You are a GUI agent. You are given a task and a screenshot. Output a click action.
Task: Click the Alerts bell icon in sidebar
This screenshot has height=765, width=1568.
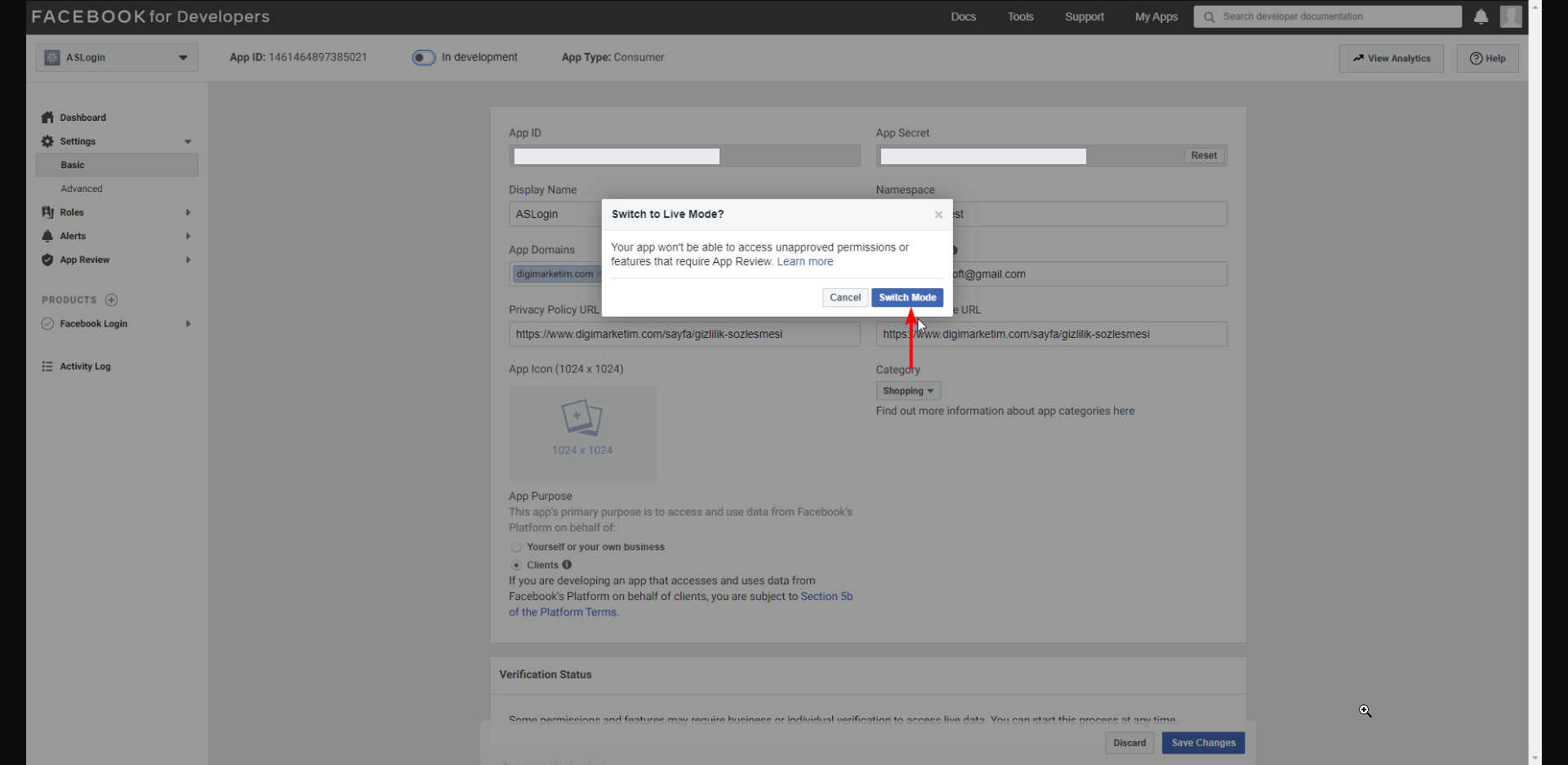(x=47, y=236)
